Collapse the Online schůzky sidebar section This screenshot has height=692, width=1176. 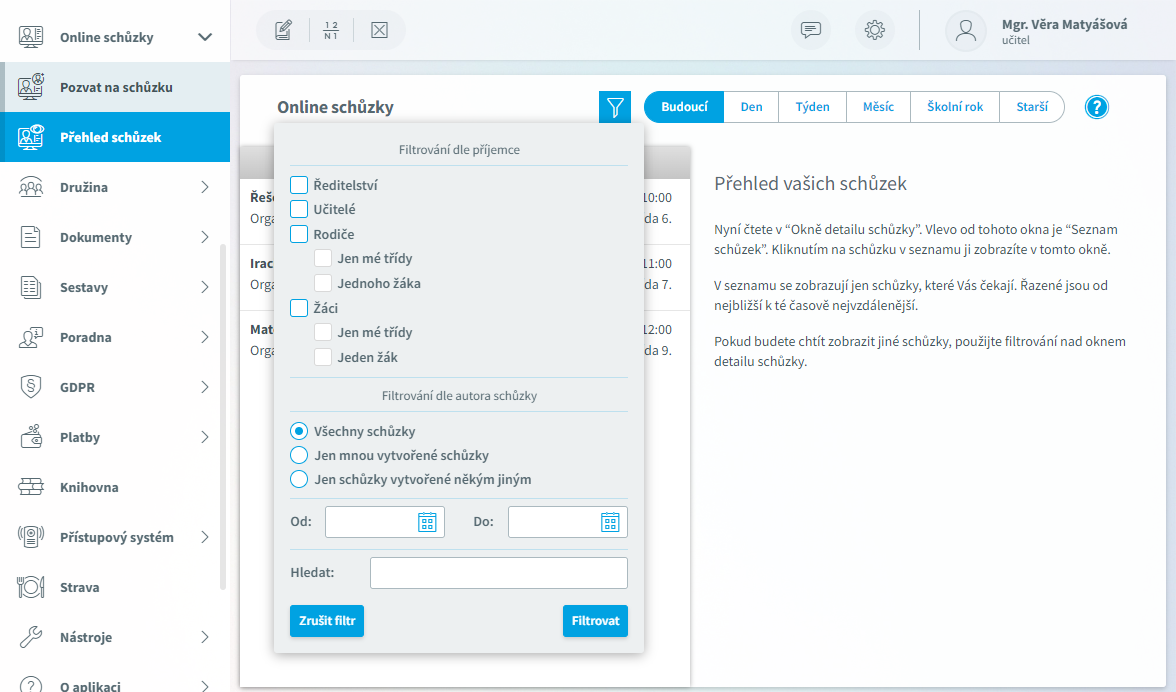[205, 37]
